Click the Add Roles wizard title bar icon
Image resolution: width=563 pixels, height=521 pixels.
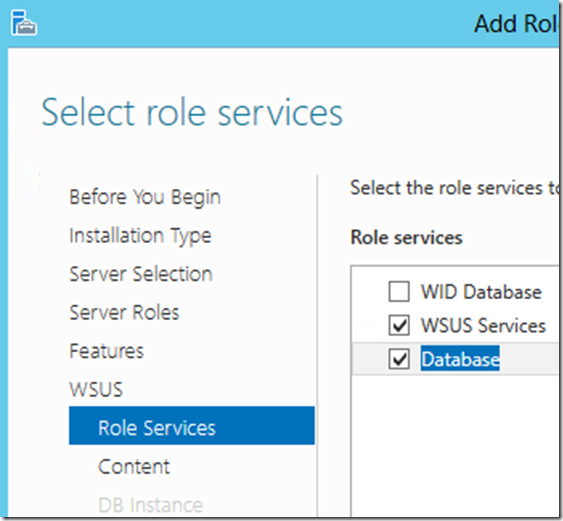pyautogui.click(x=24, y=23)
